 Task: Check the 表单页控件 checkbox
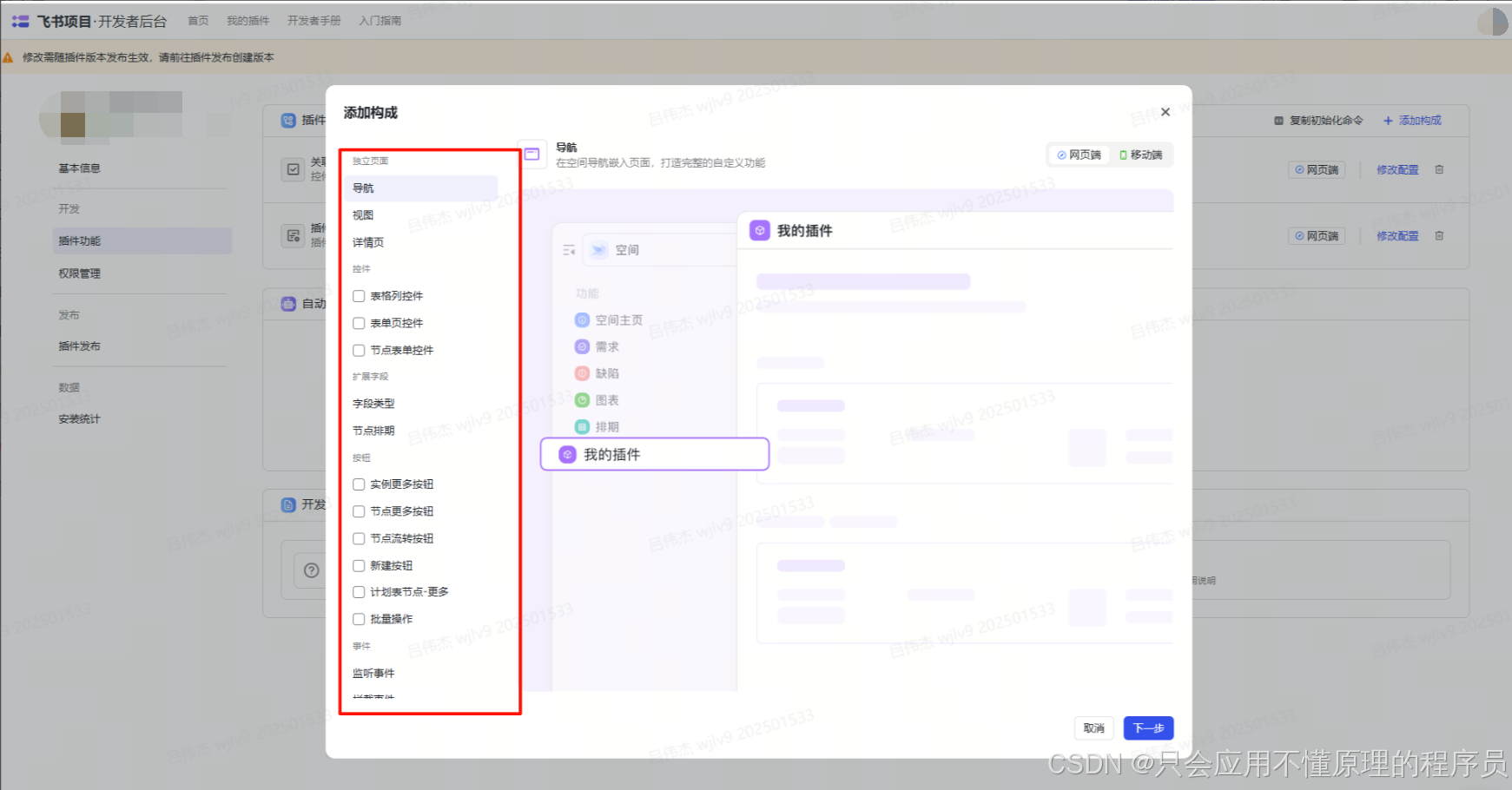(359, 323)
